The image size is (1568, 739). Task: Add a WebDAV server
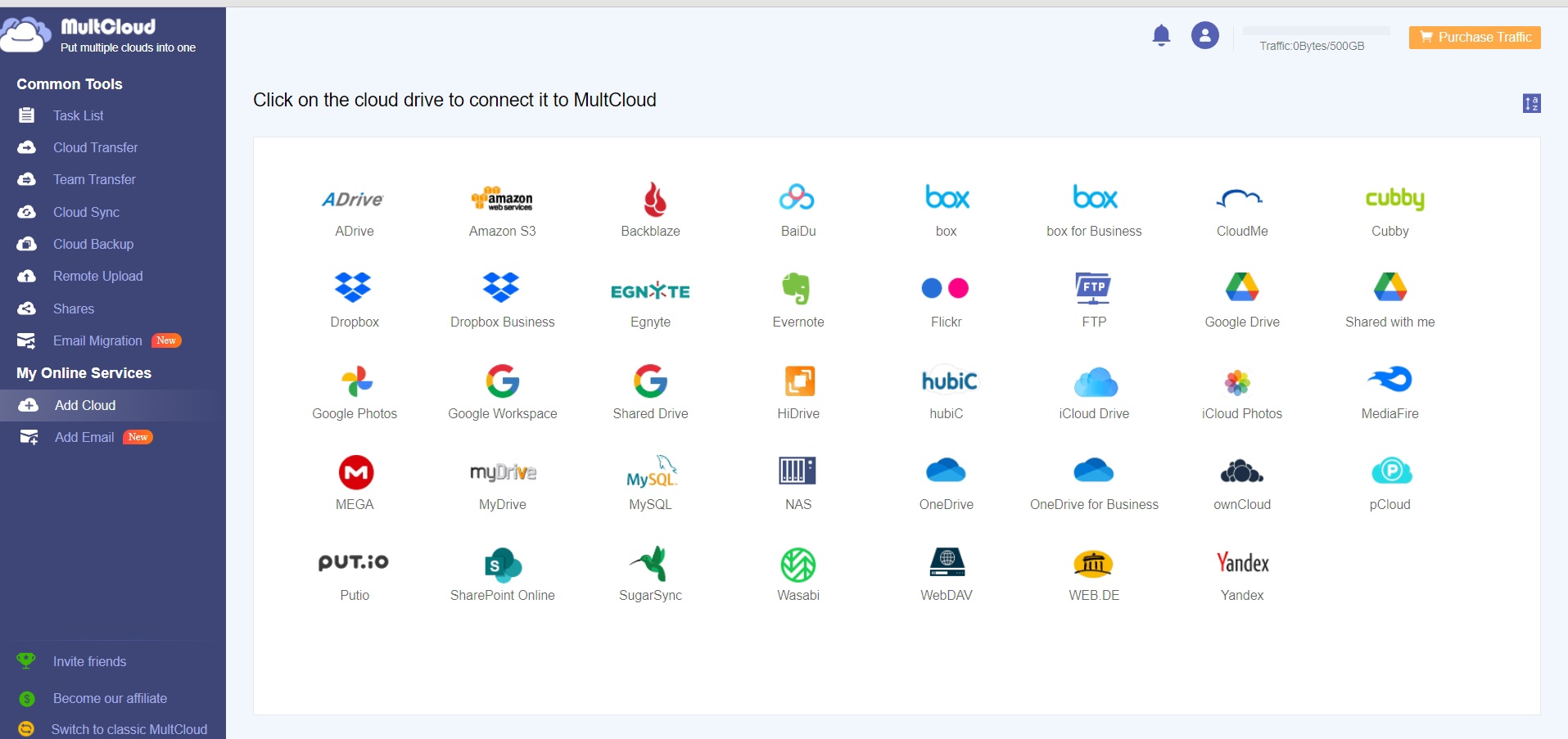tap(947, 562)
